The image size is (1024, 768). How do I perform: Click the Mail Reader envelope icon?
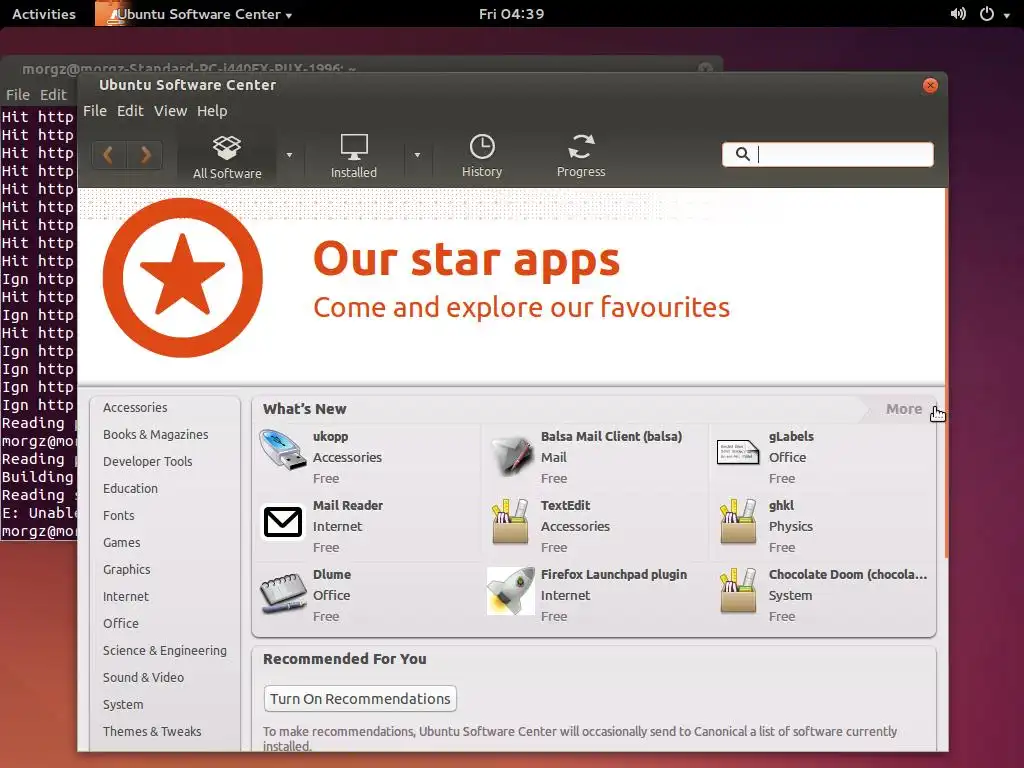[283, 522]
